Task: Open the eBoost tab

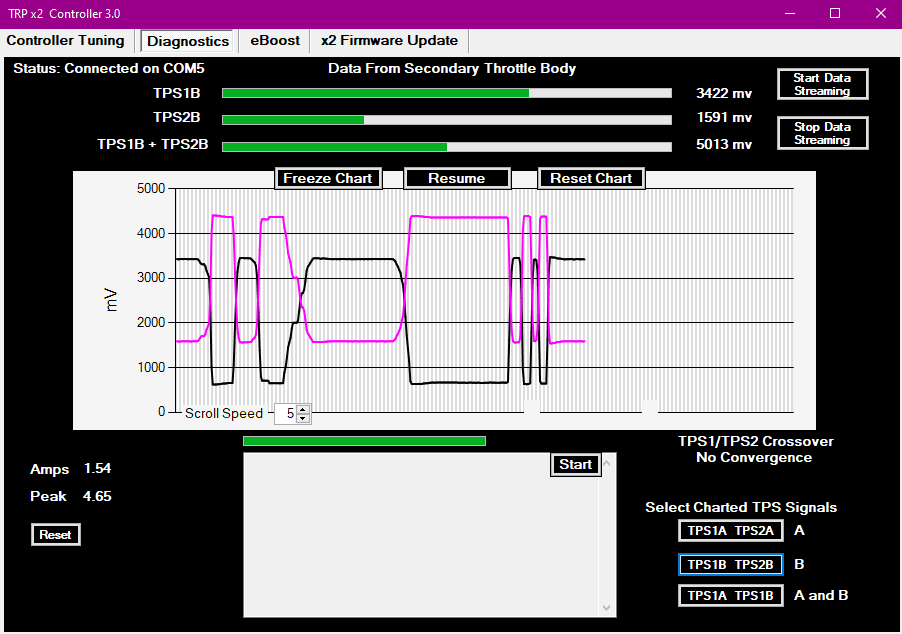Action: (275, 41)
